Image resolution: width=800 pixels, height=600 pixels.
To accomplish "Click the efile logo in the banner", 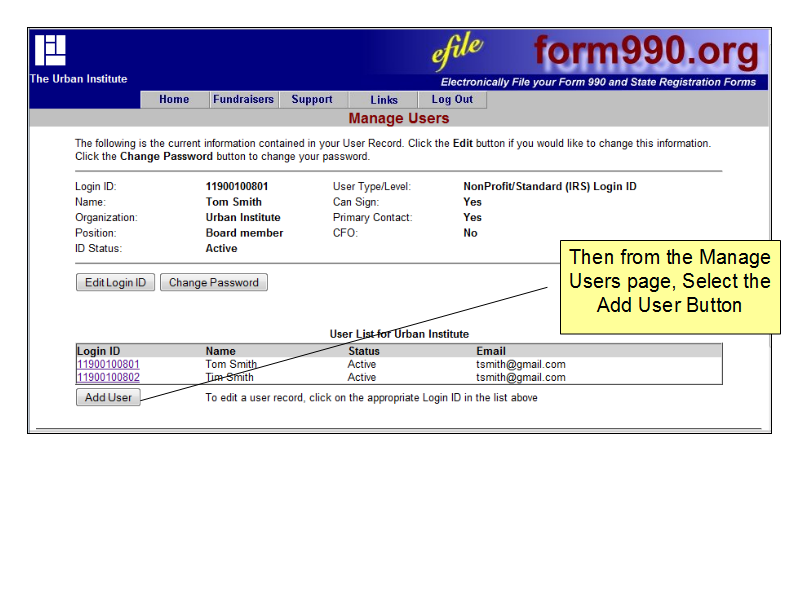I will tap(458, 49).
